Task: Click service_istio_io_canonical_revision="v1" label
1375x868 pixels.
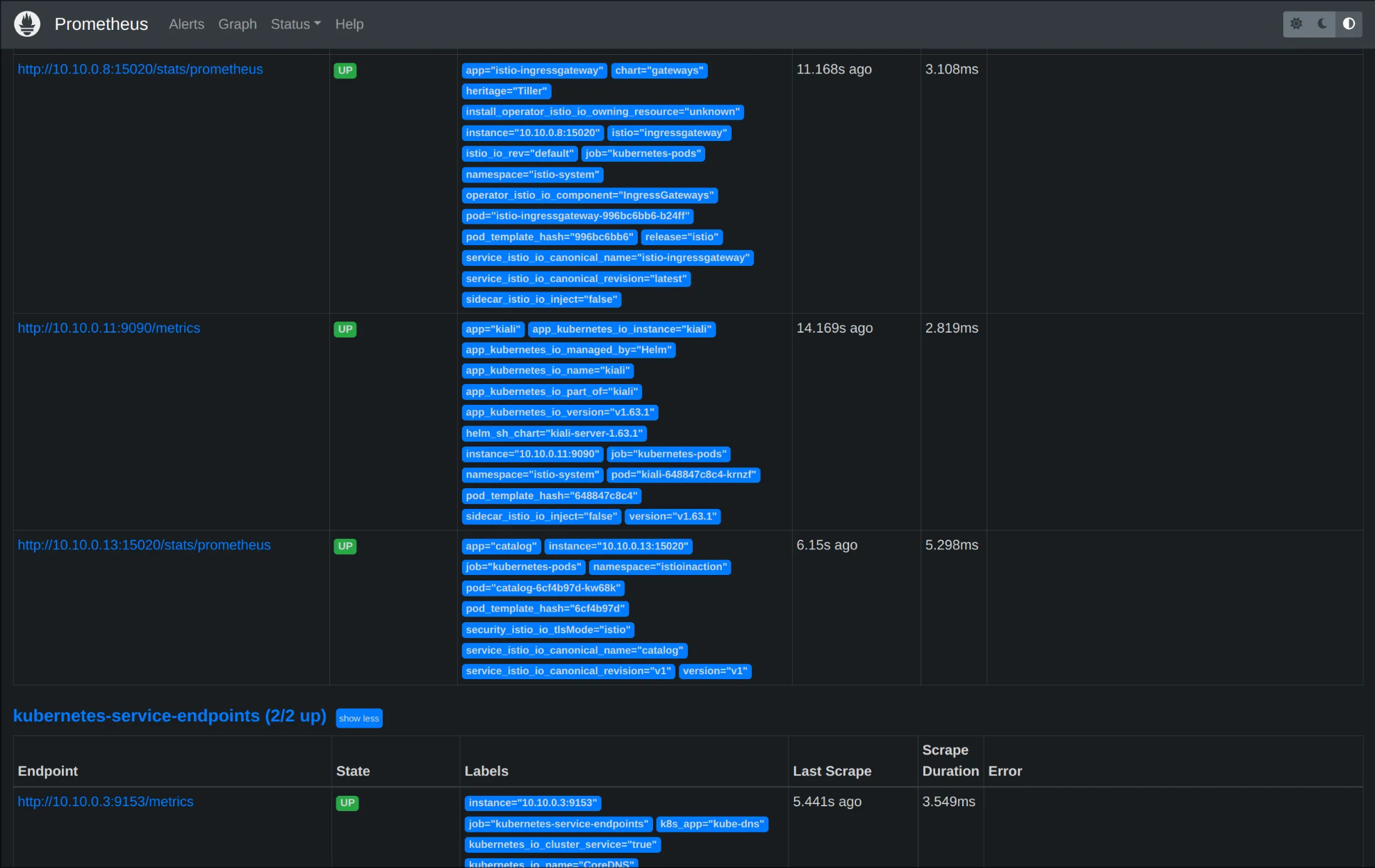Action: click(568, 672)
